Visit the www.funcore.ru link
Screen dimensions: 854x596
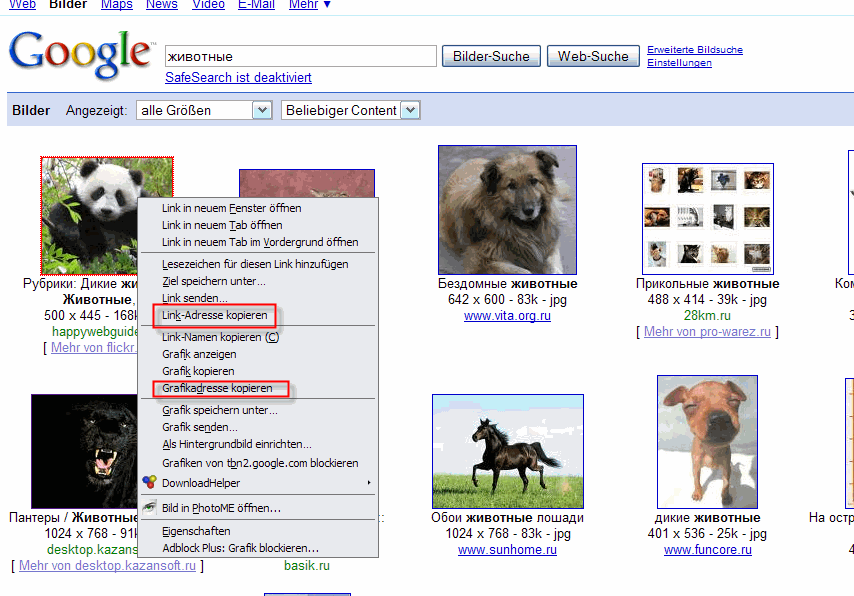click(x=707, y=550)
